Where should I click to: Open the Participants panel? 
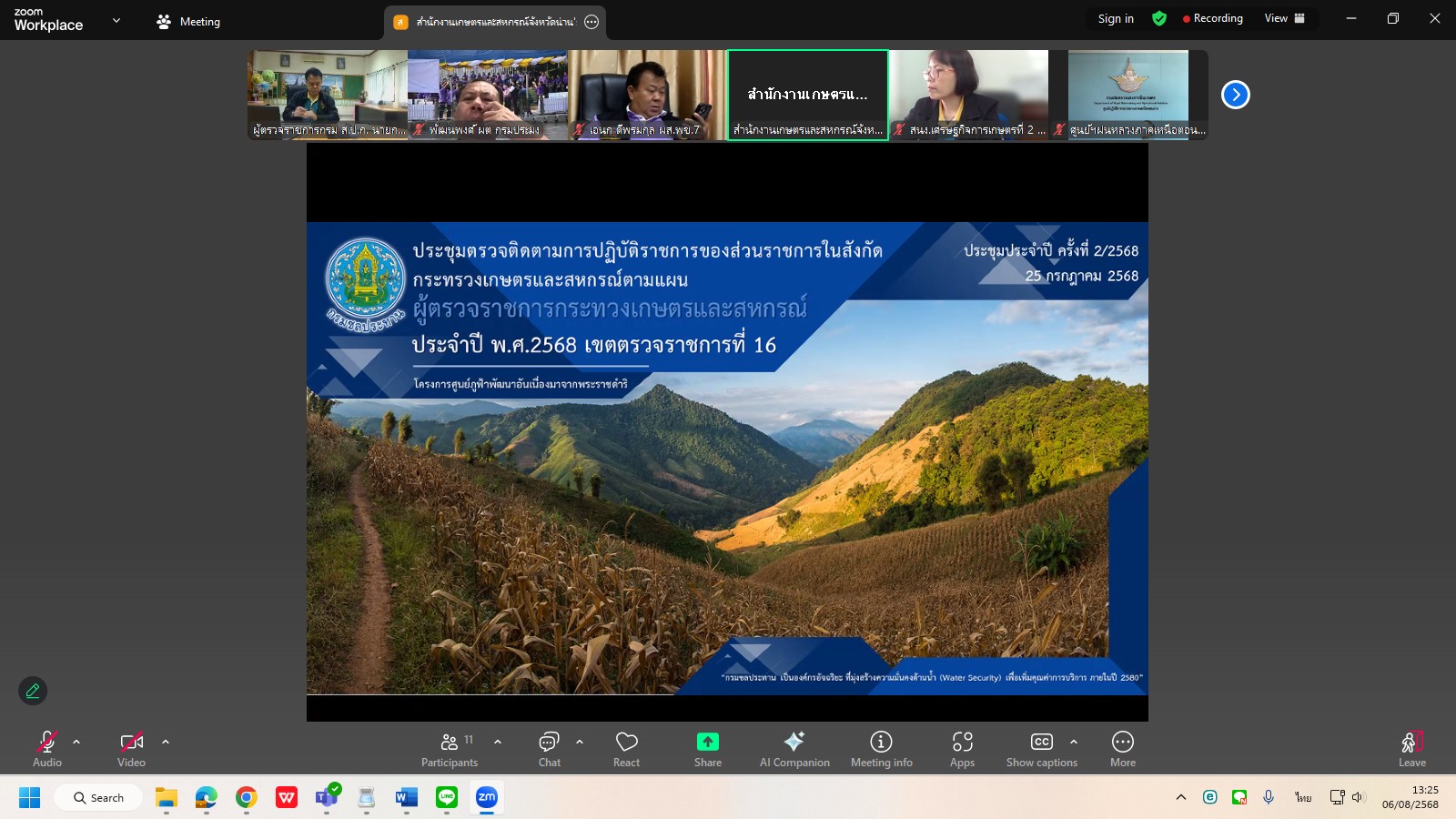(450, 748)
